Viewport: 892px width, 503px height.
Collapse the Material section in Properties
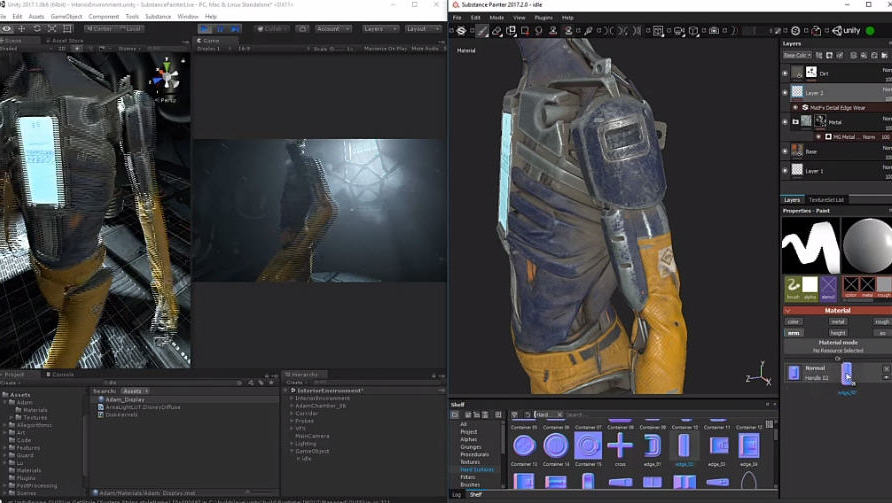pyautogui.click(x=788, y=311)
